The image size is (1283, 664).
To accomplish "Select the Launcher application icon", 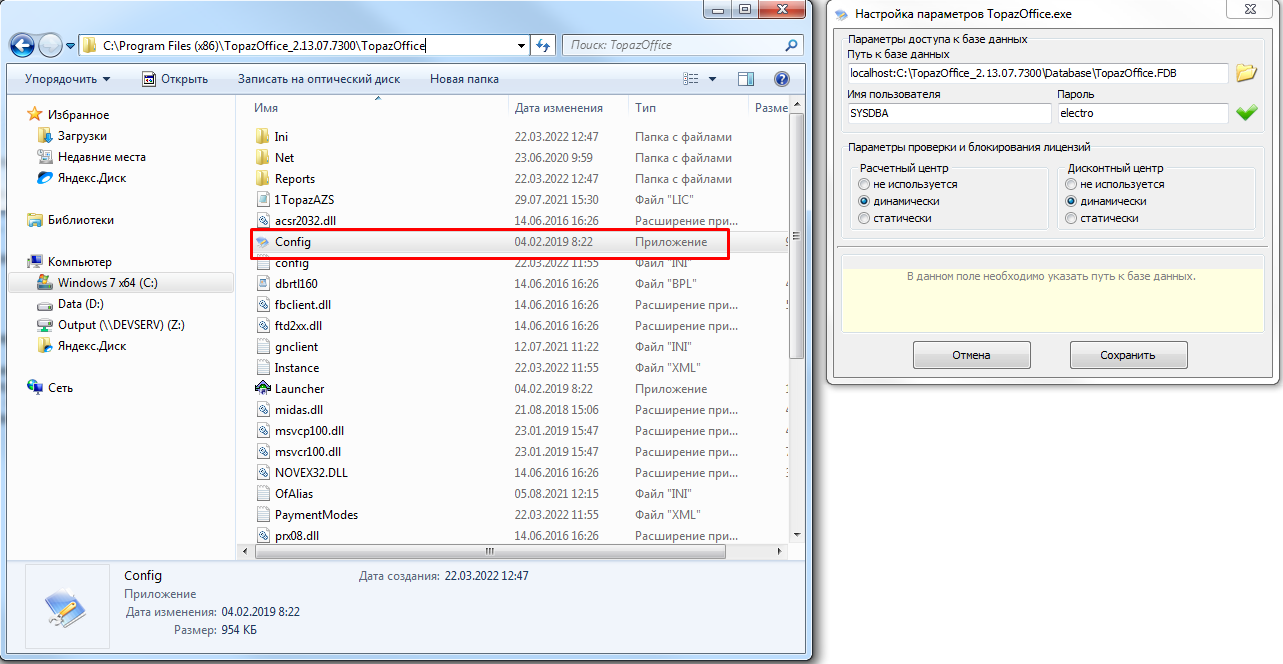I will point(263,388).
